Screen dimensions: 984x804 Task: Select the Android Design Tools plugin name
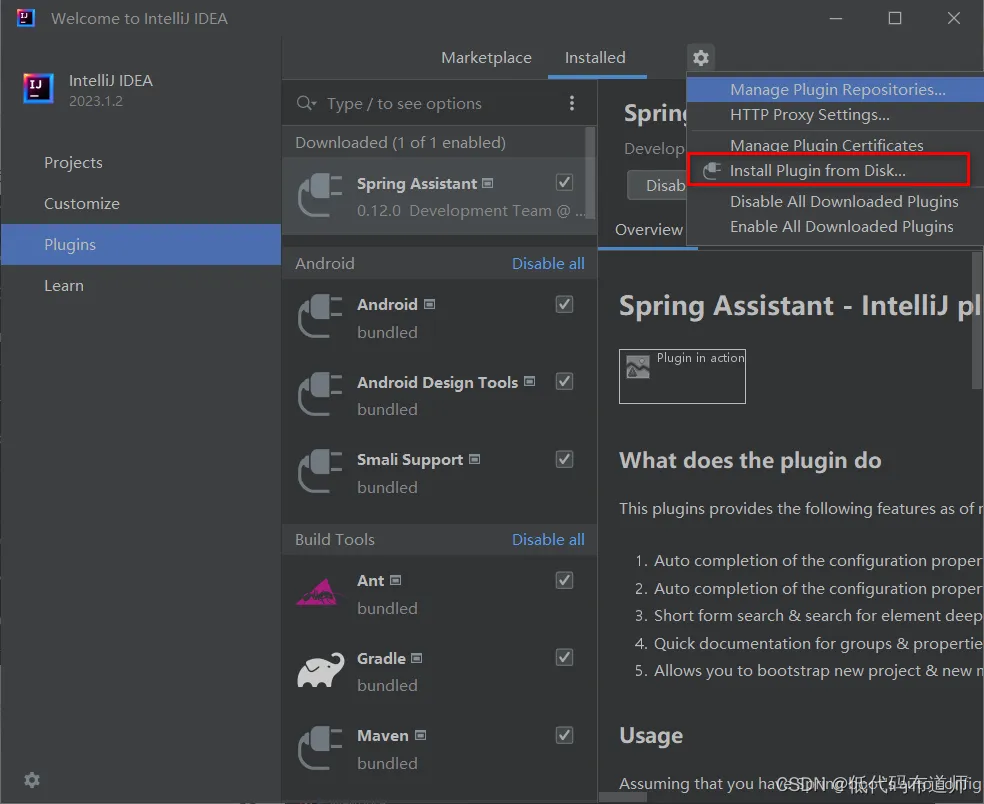[x=437, y=382]
